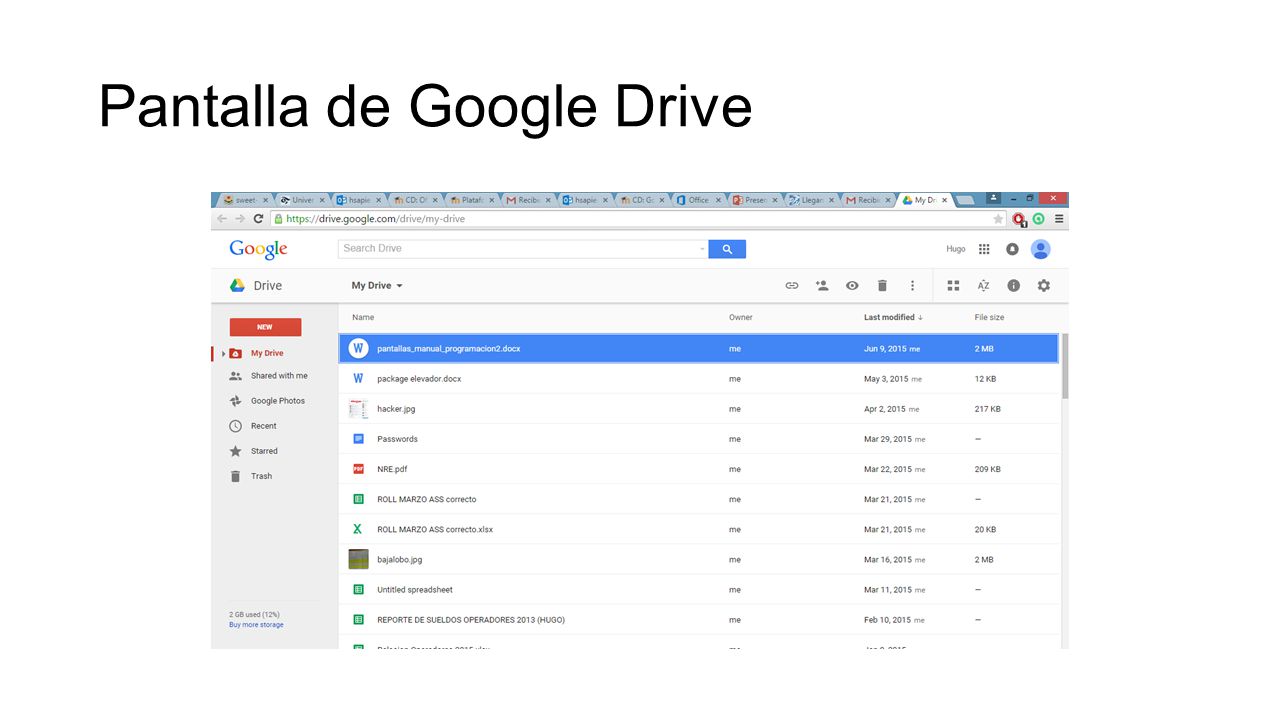Image resolution: width=1280 pixels, height=720 pixels.
Task: Click the Excel icon of ROLL MARZO ASS correcto.xlsx
Action: pyautogui.click(x=358, y=529)
